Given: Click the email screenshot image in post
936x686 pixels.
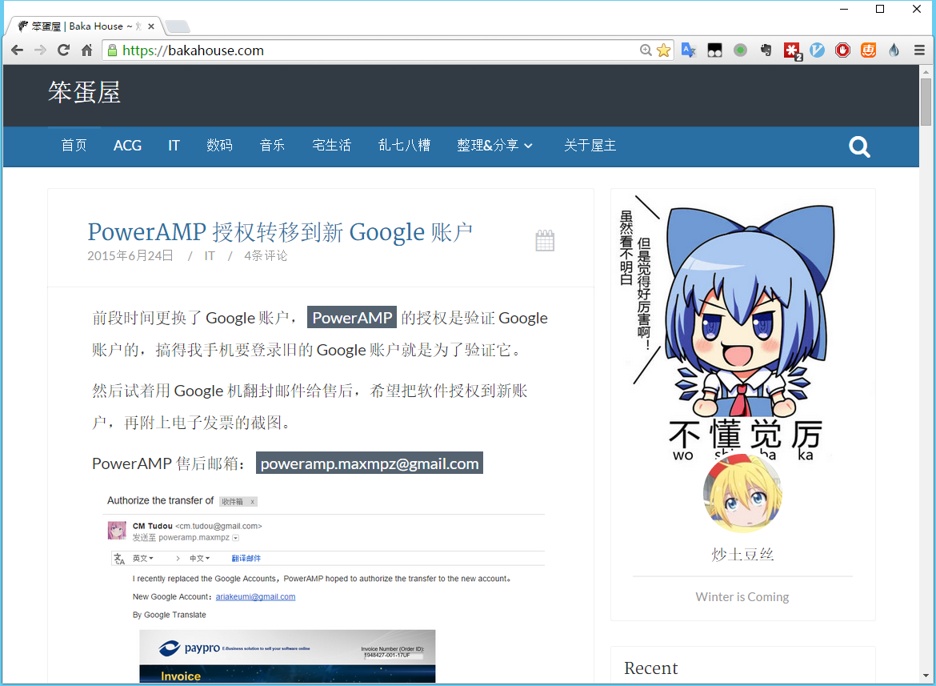Looking at the screenshot, I should (x=325, y=585).
